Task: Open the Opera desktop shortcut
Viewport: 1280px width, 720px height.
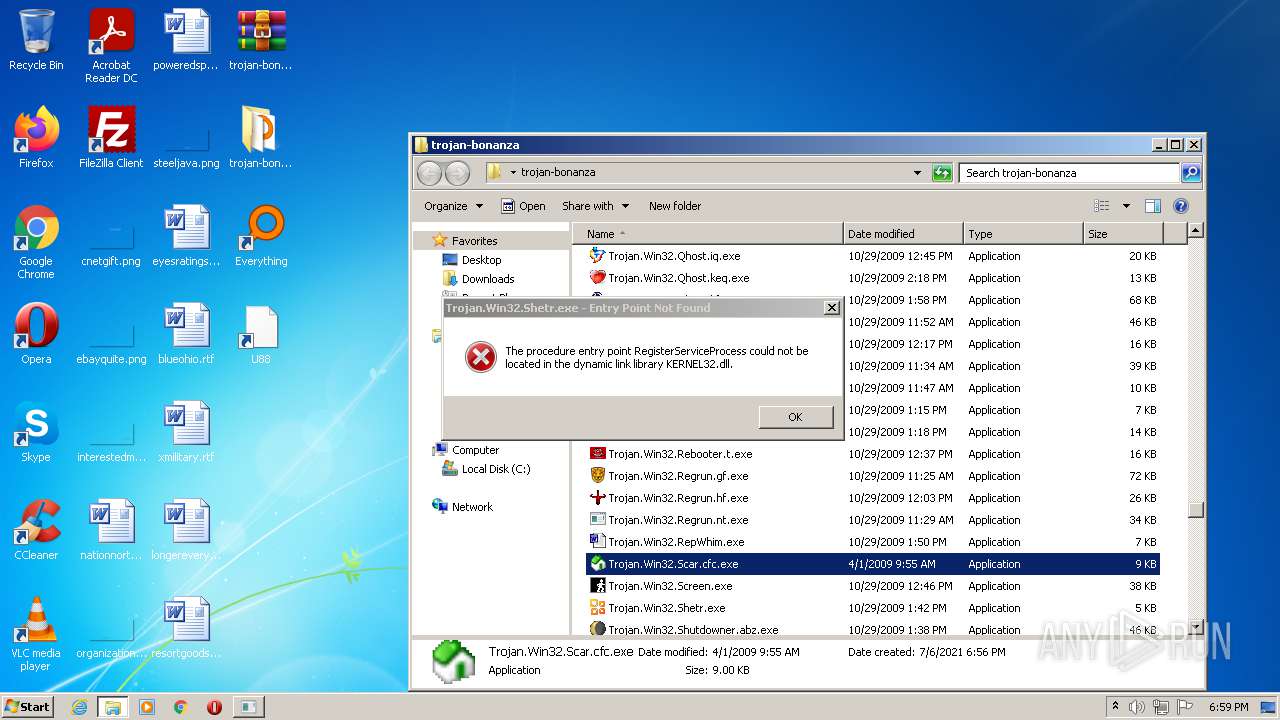Action: click(x=36, y=334)
